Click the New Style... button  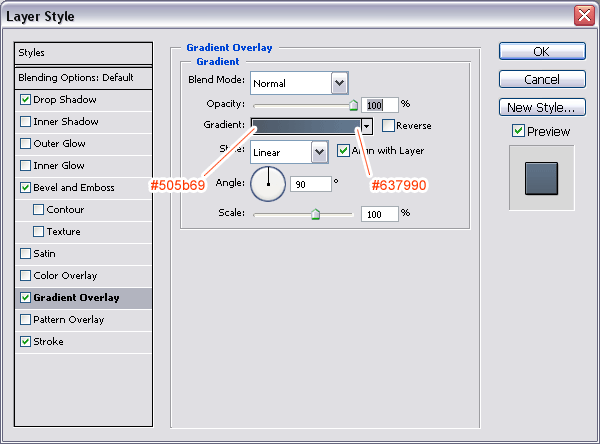(541, 107)
